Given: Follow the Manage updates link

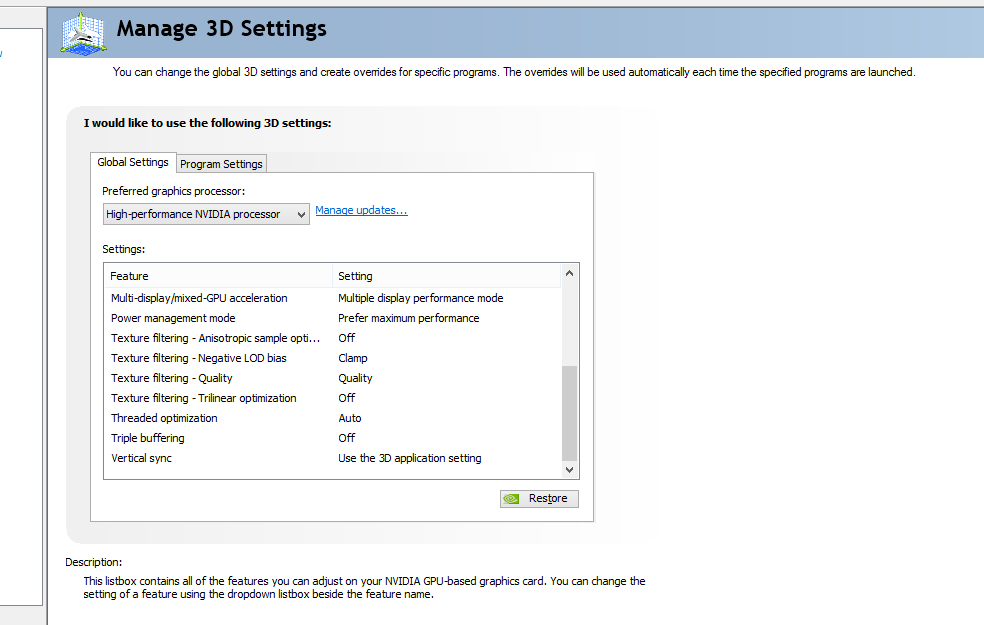Looking at the screenshot, I should pos(361,210).
